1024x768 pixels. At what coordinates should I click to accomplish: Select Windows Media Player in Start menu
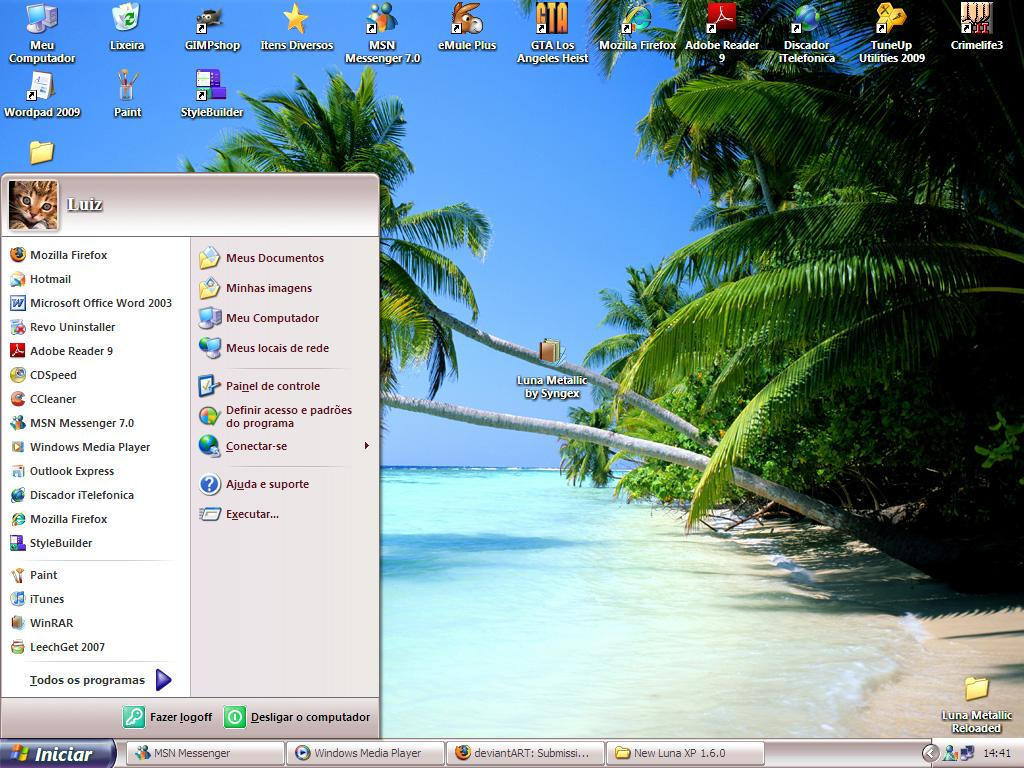tap(89, 447)
